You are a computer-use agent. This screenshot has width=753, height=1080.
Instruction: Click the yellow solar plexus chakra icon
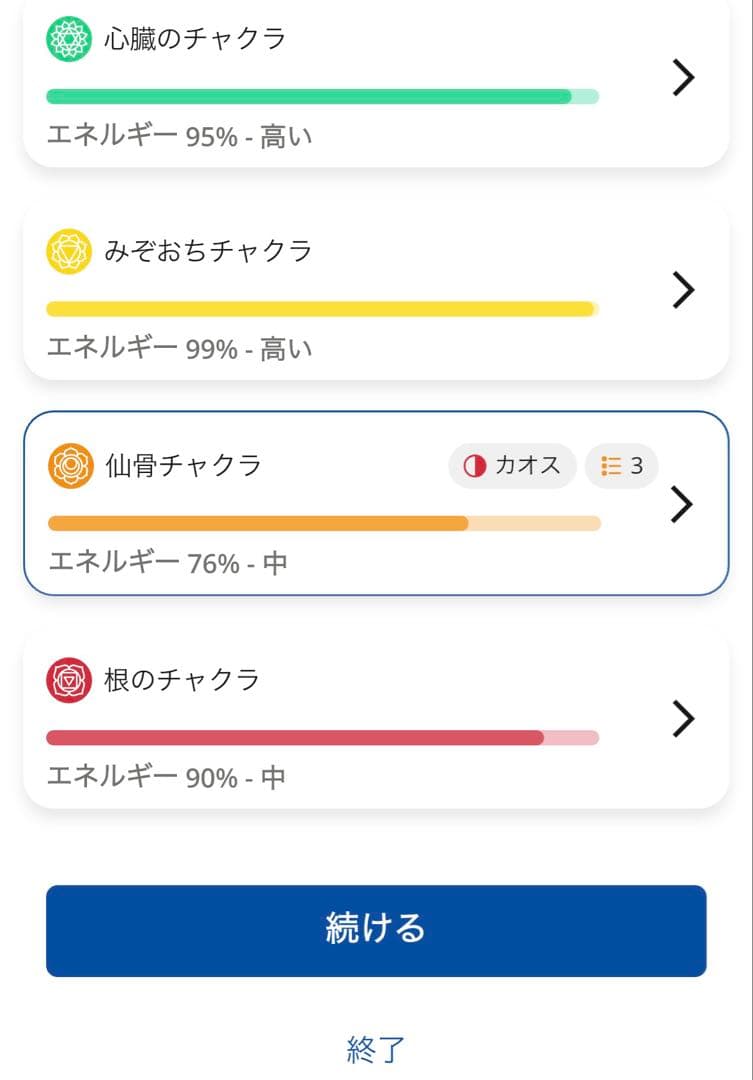[x=69, y=251]
